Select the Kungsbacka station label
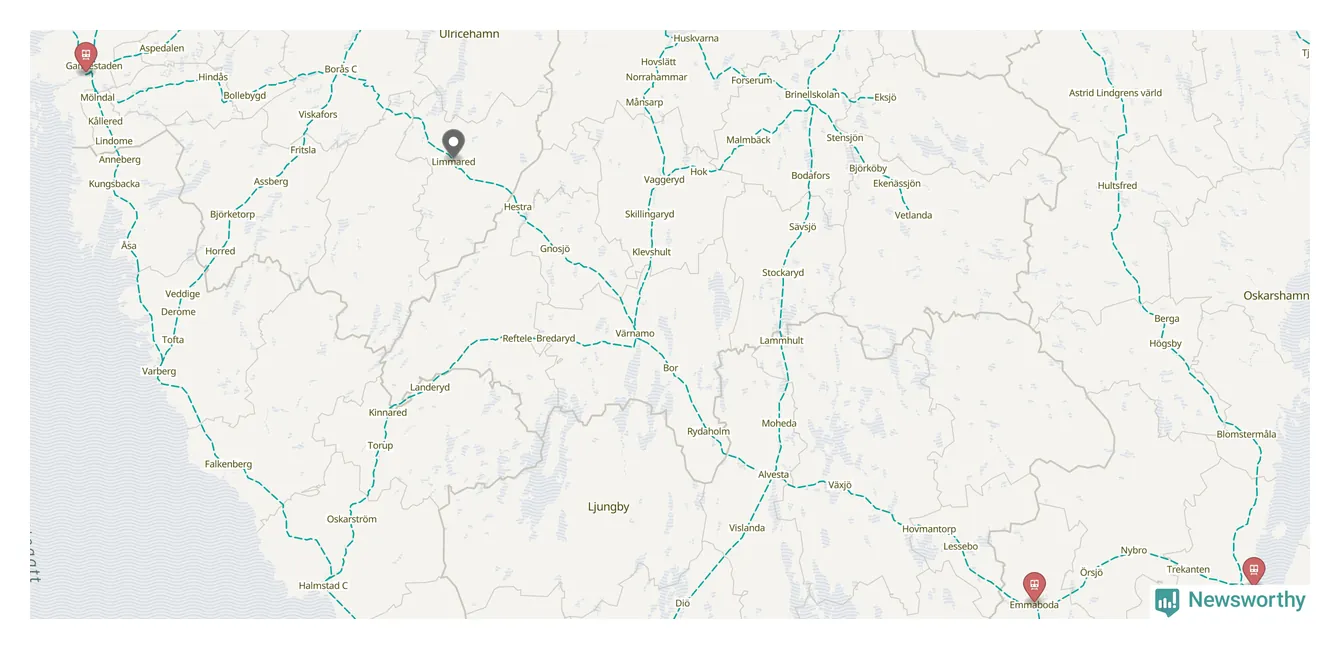Image resolution: width=1340 pixels, height=649 pixels. pos(114,184)
